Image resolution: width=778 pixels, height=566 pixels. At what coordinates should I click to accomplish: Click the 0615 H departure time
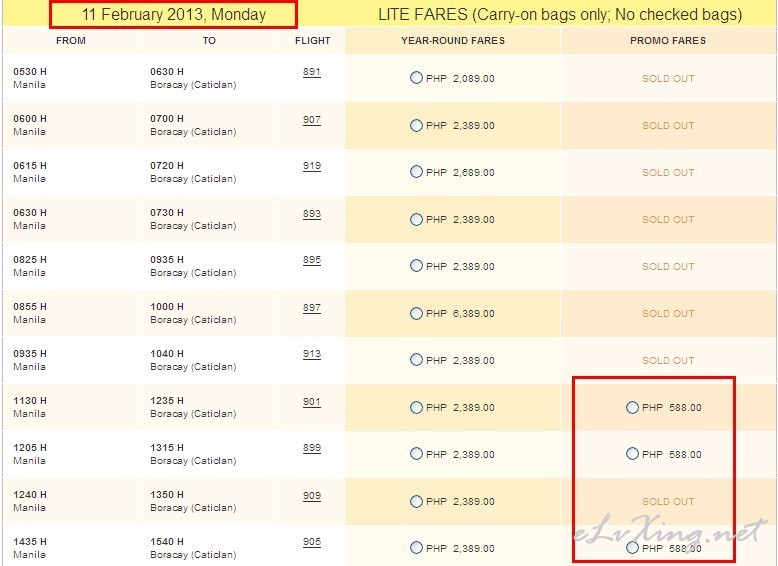30,166
